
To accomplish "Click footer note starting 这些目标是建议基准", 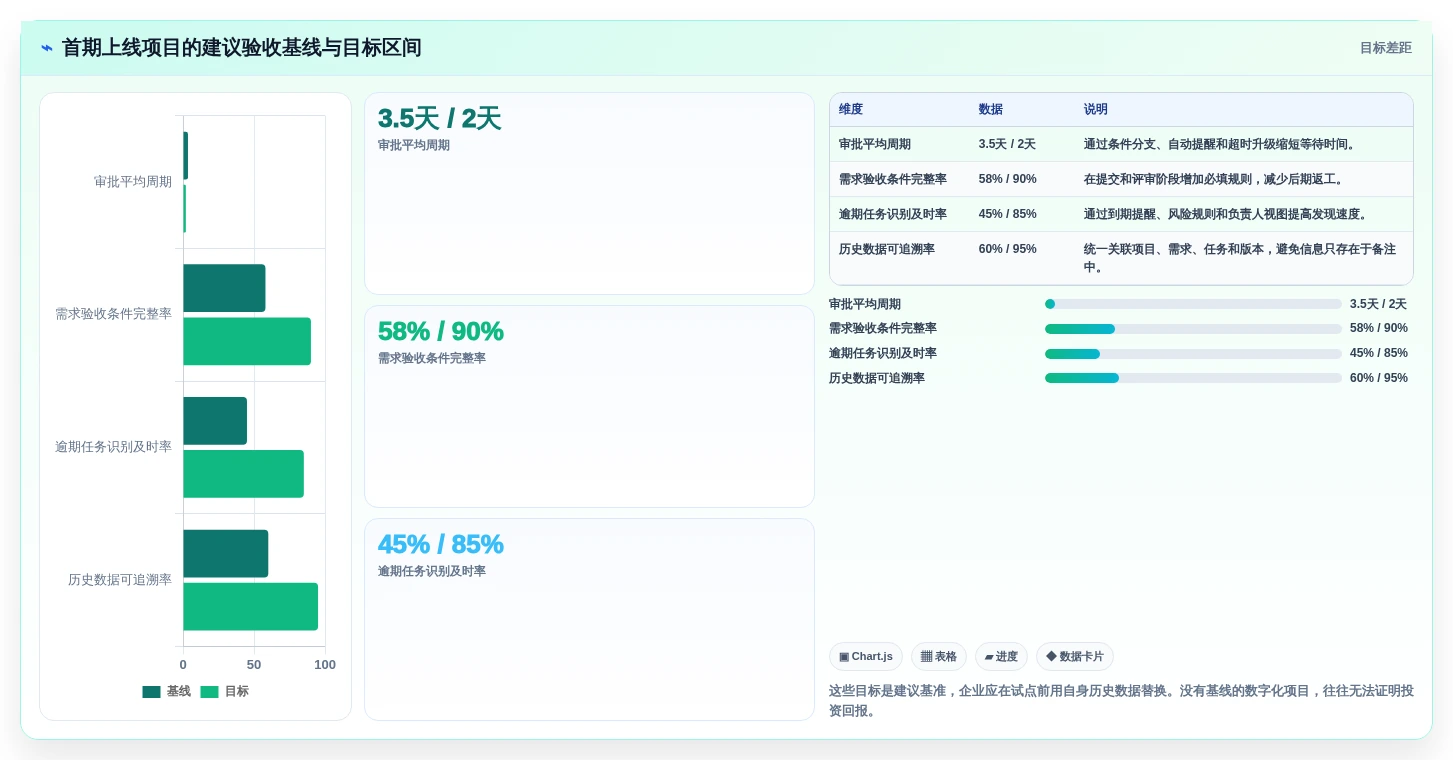I will (1121, 701).
